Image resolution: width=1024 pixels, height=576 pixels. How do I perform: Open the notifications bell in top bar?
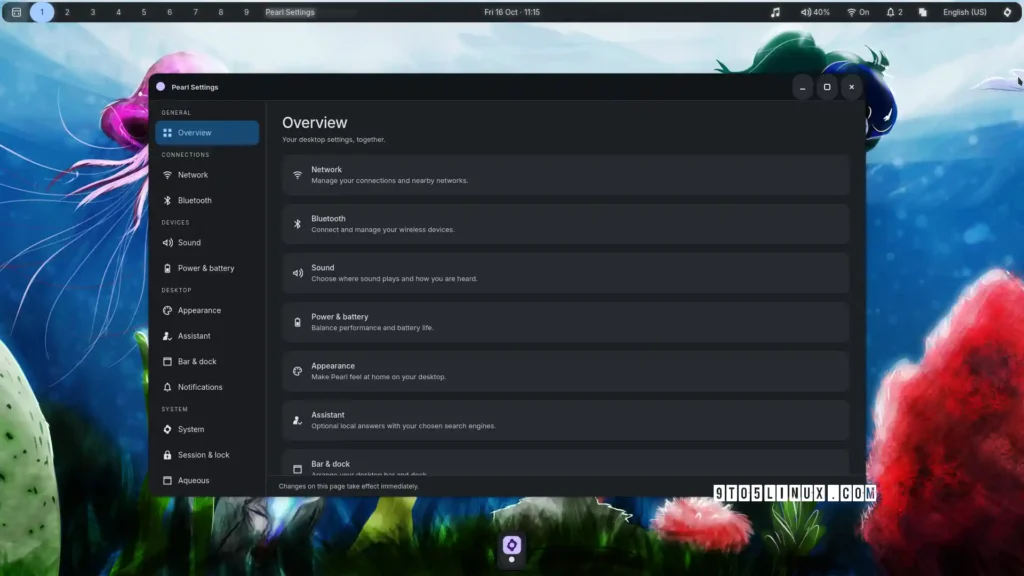[894, 12]
